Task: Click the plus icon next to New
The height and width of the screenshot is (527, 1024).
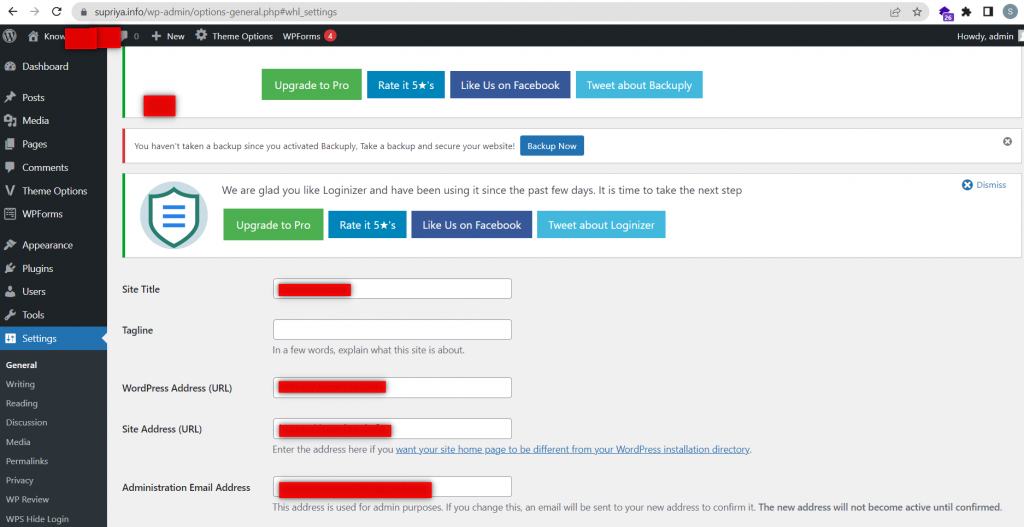Action: tap(156, 37)
